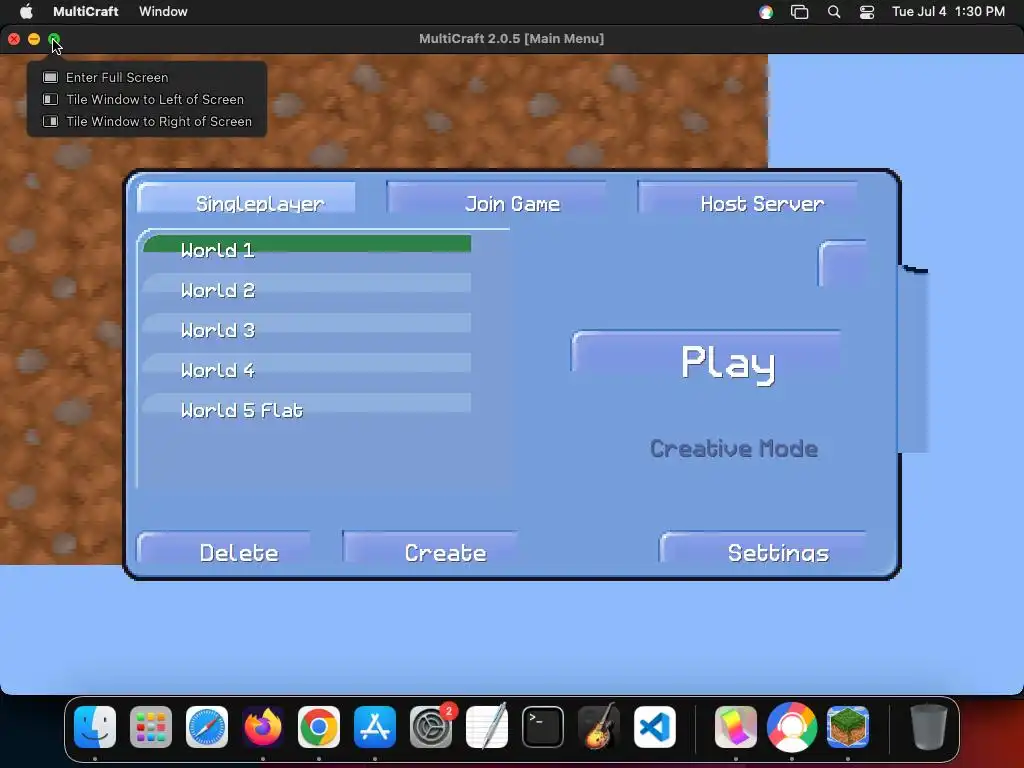The image size is (1024, 768).
Task: Click the green full screen window button
Action: coord(54,39)
